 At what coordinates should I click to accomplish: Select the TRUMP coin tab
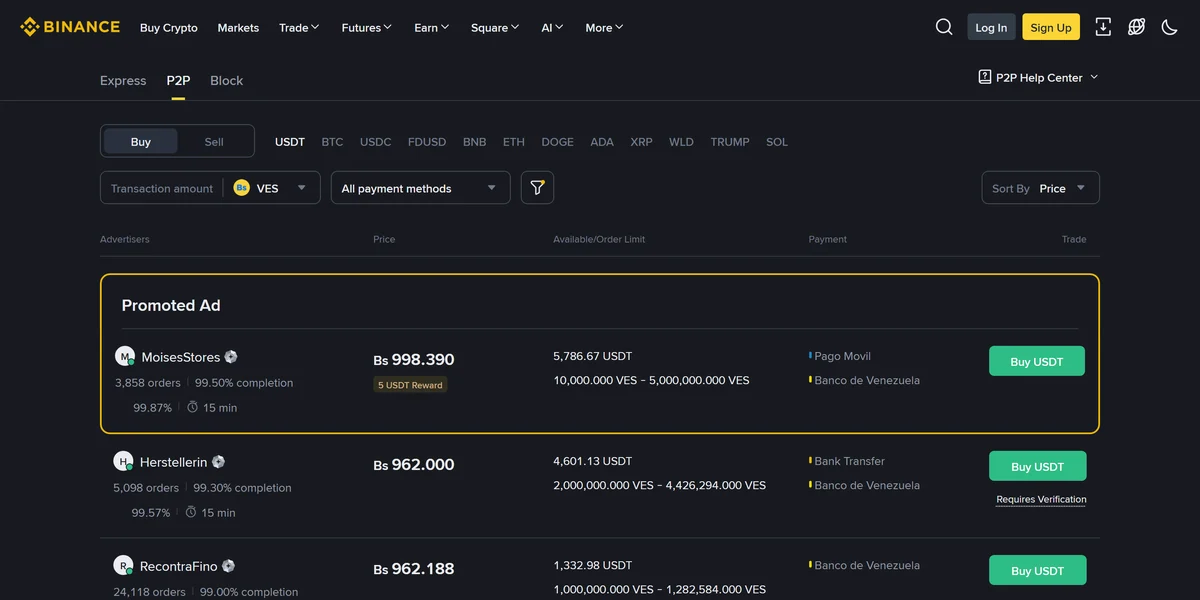(730, 142)
